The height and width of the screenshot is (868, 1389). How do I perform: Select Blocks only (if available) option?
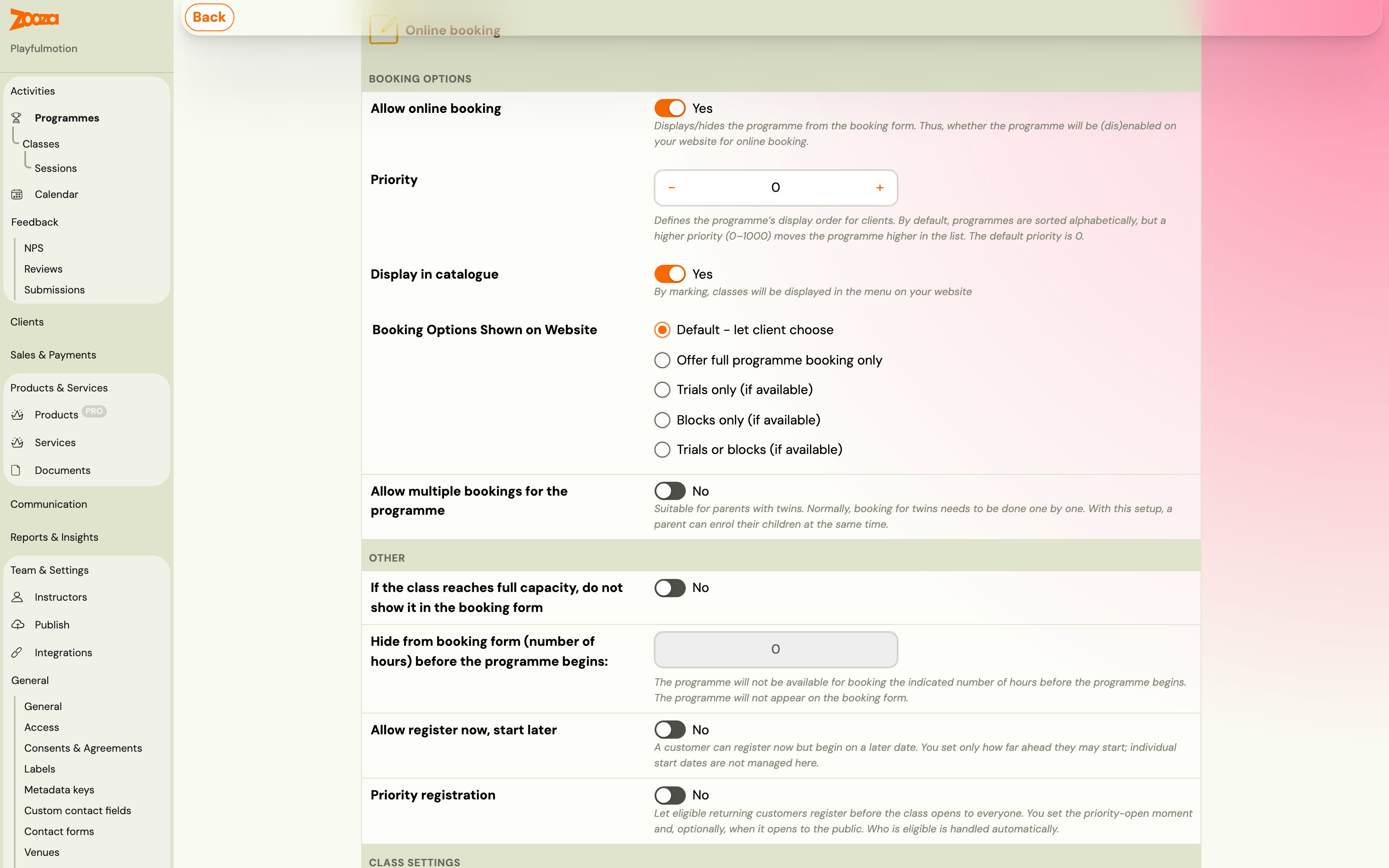click(662, 420)
